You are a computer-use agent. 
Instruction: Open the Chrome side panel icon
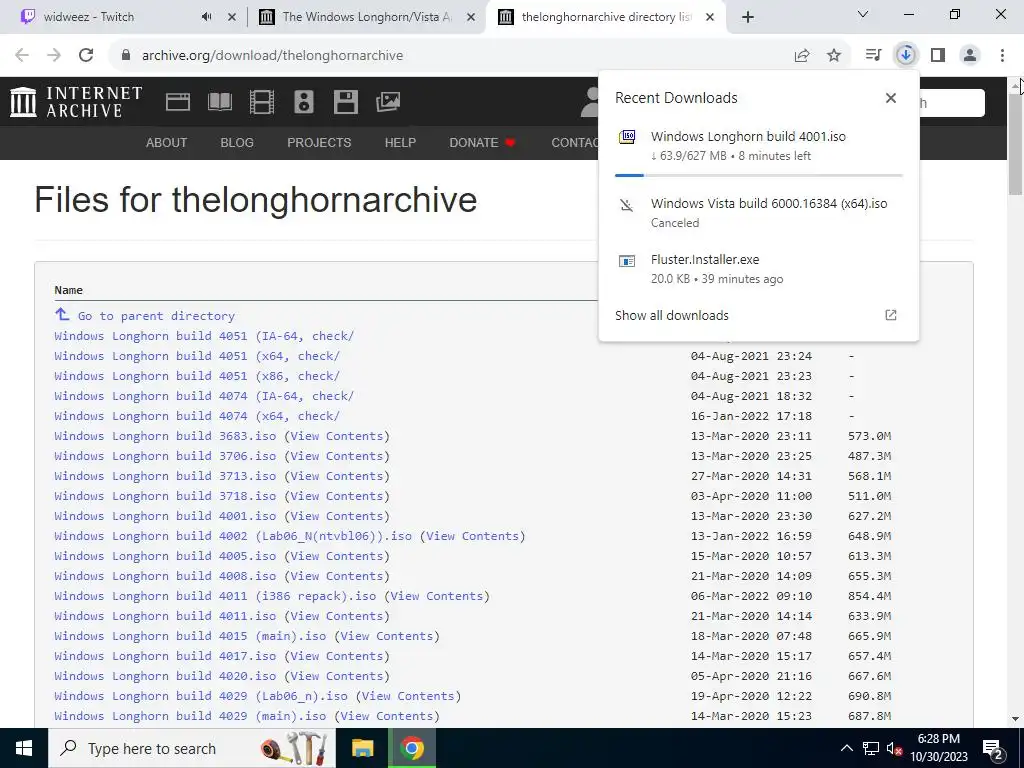938,56
